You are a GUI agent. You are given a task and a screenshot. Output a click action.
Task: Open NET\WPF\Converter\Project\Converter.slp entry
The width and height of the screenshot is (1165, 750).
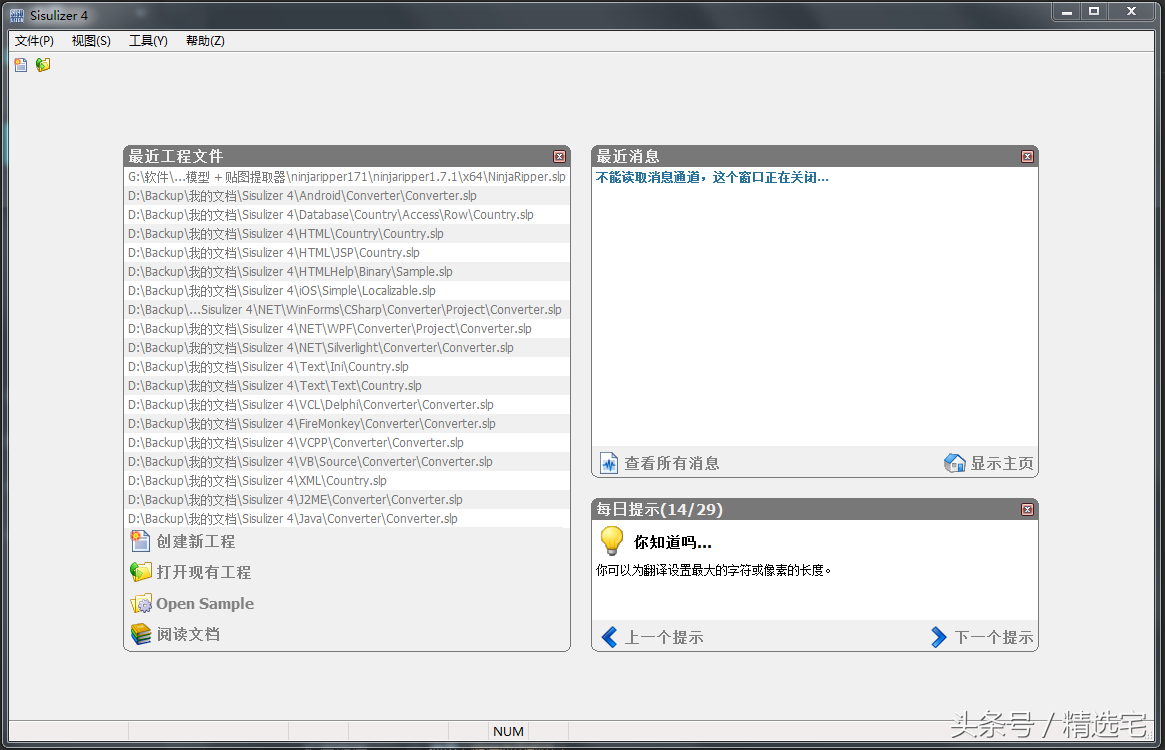click(347, 329)
